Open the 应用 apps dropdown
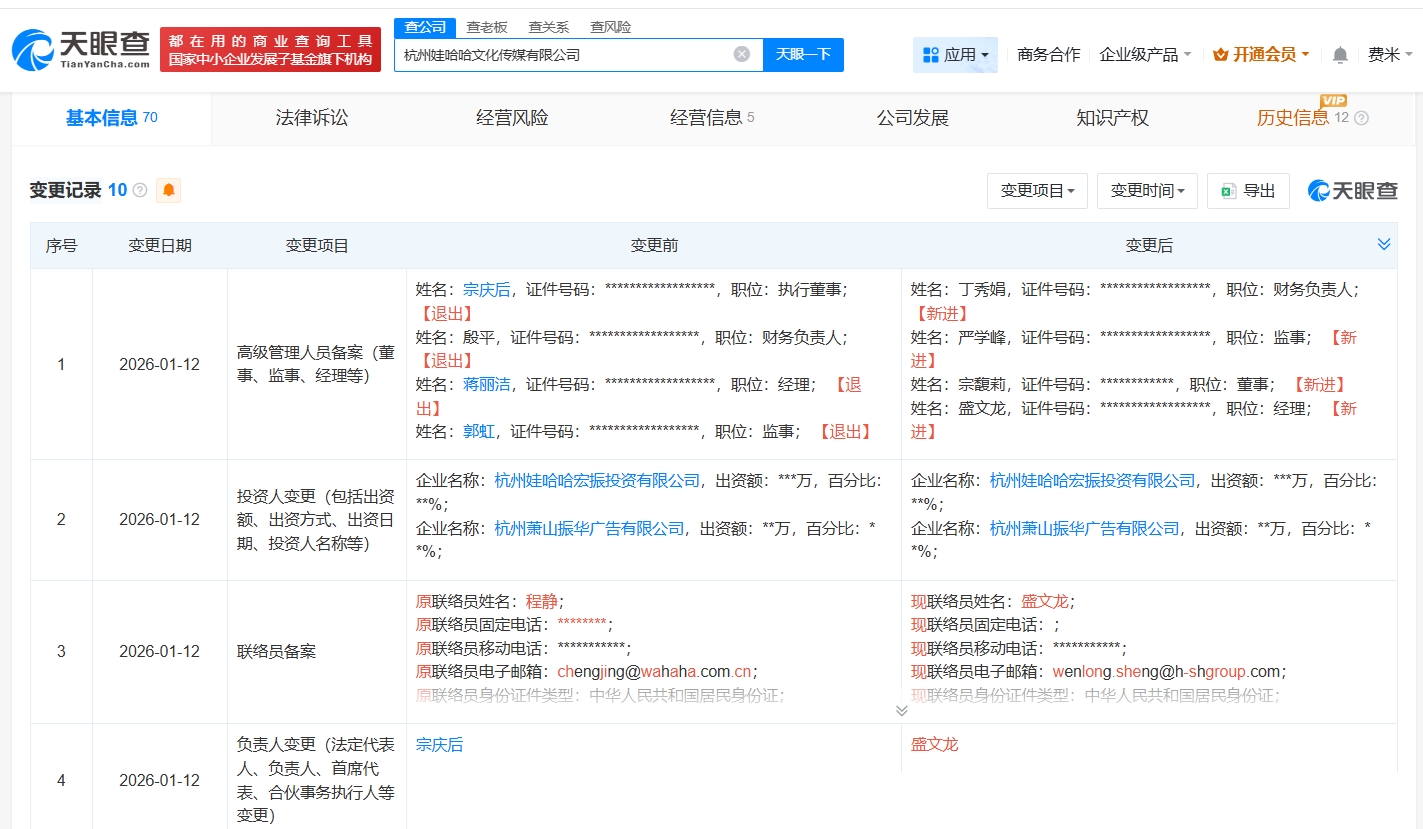The height and width of the screenshot is (829, 1423). (955, 55)
